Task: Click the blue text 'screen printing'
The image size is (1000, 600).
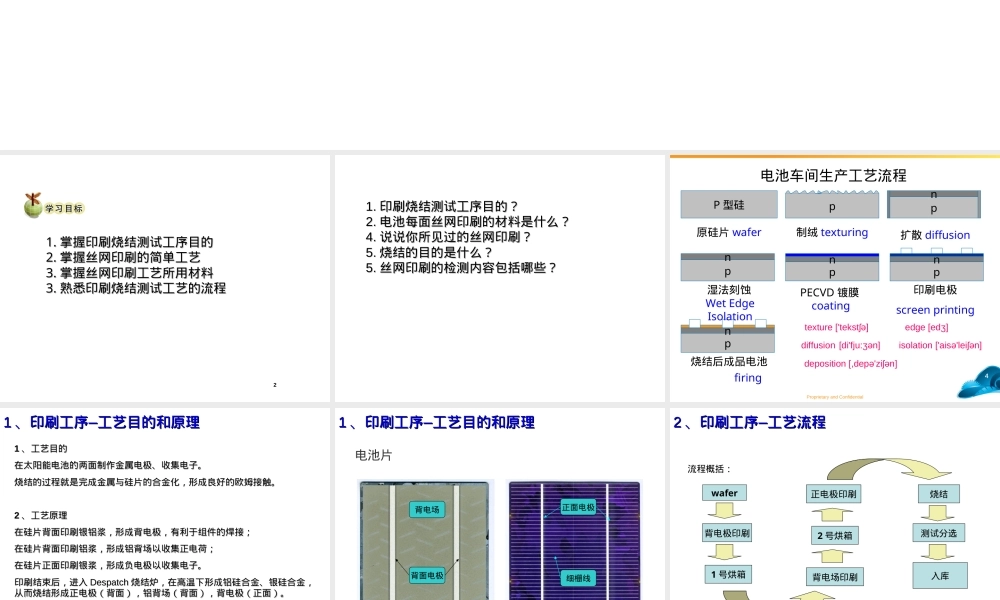Action: point(935,311)
